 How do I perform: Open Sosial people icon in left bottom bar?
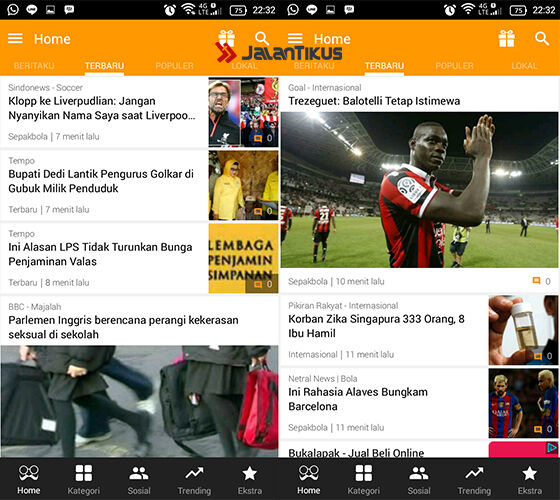click(139, 473)
